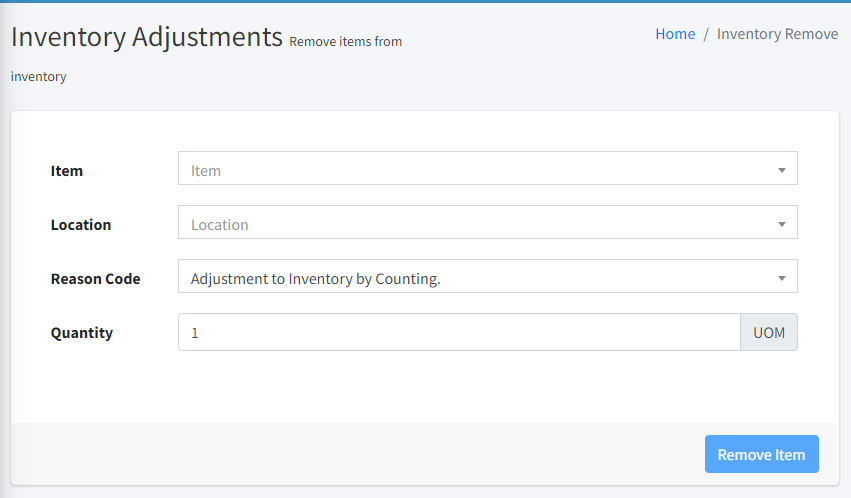This screenshot has height=498, width=851.
Task: Go to Home via breadcrumb link
Action: coord(675,34)
